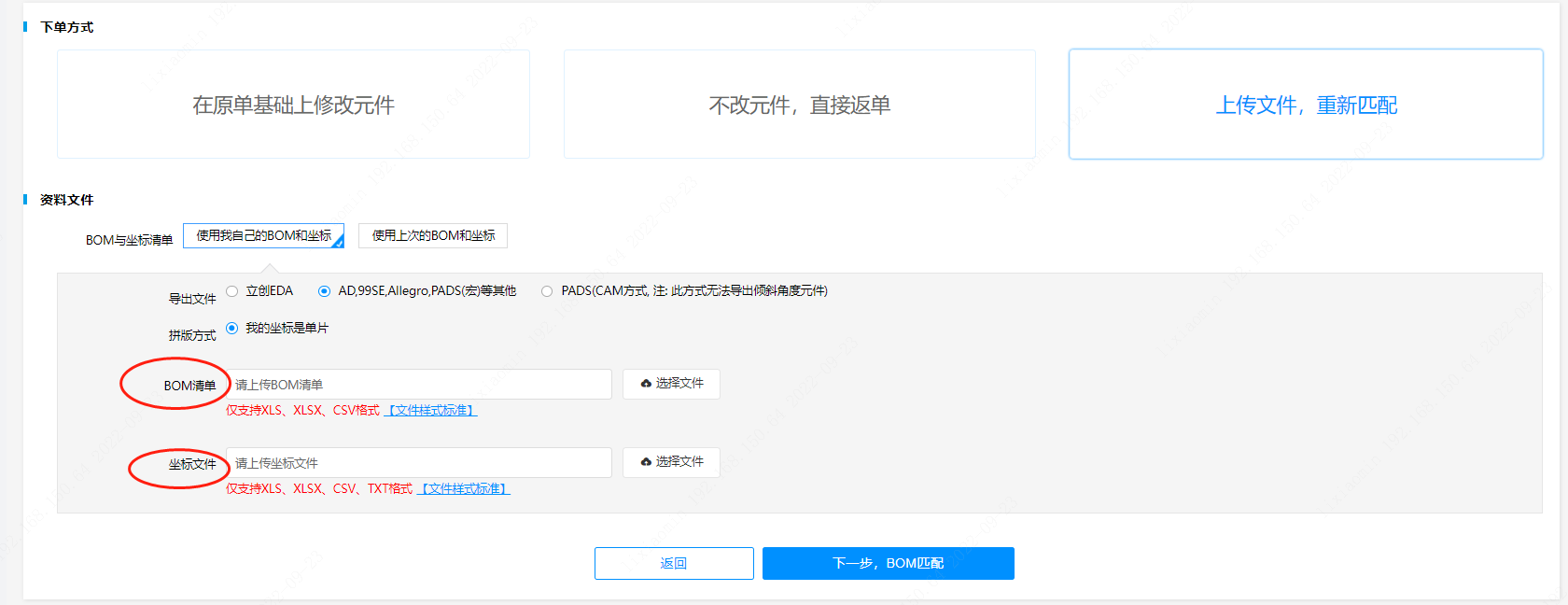
Task: Click the circled BOM清单 label
Action: [x=189, y=386]
